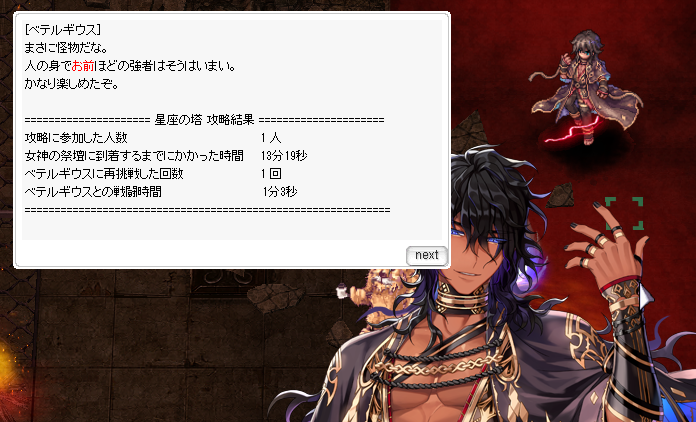Click the [ベテルギウス] speaker name
The image size is (696, 422).
point(63,30)
